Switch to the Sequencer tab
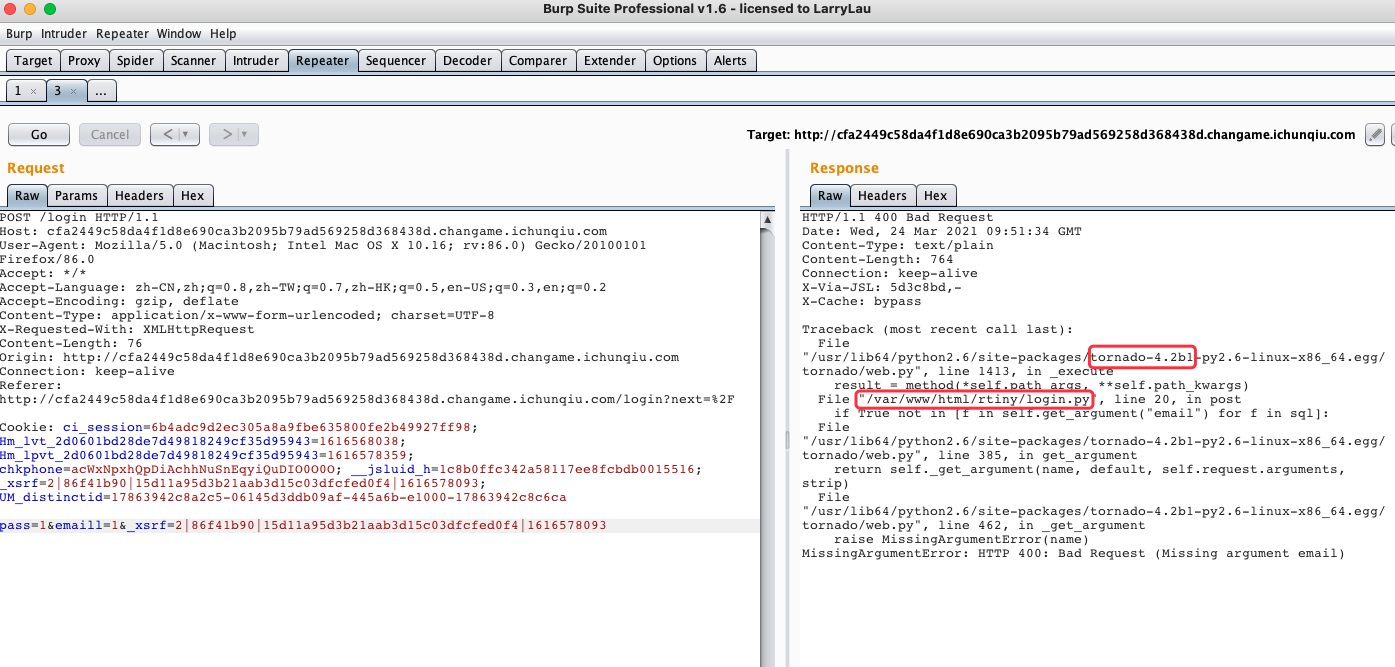The height and width of the screenshot is (667, 1395). click(396, 60)
